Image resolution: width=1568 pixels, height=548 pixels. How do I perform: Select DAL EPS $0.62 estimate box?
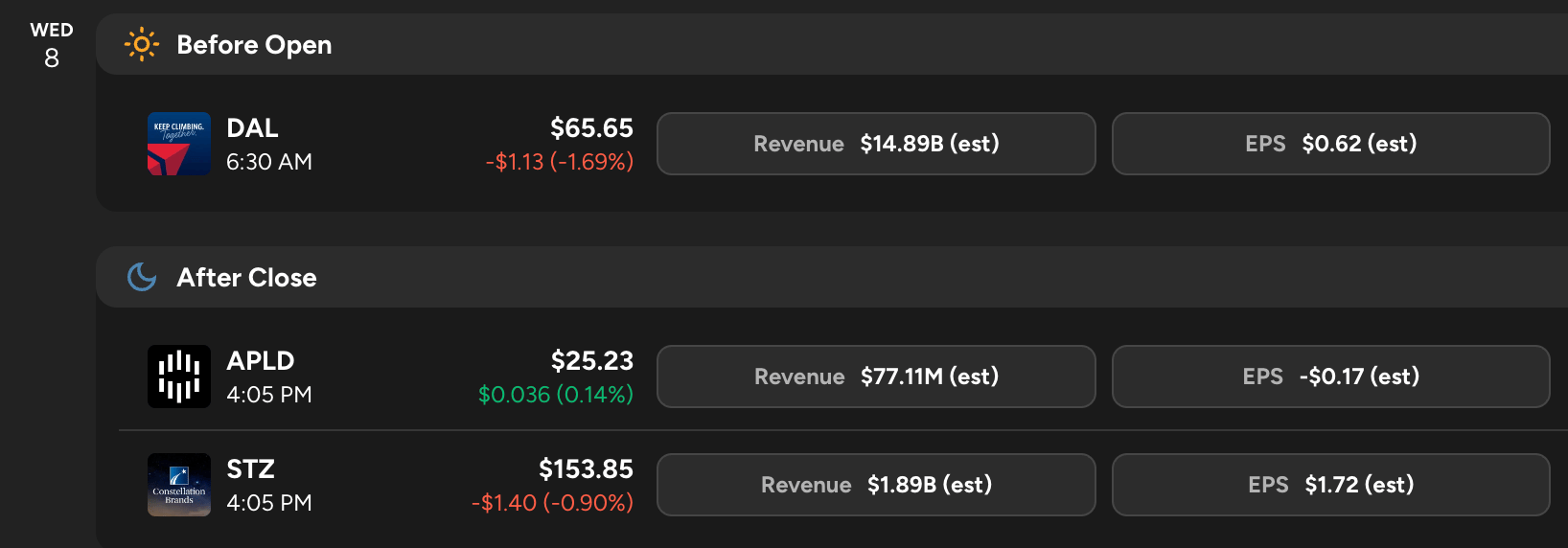(x=1330, y=144)
